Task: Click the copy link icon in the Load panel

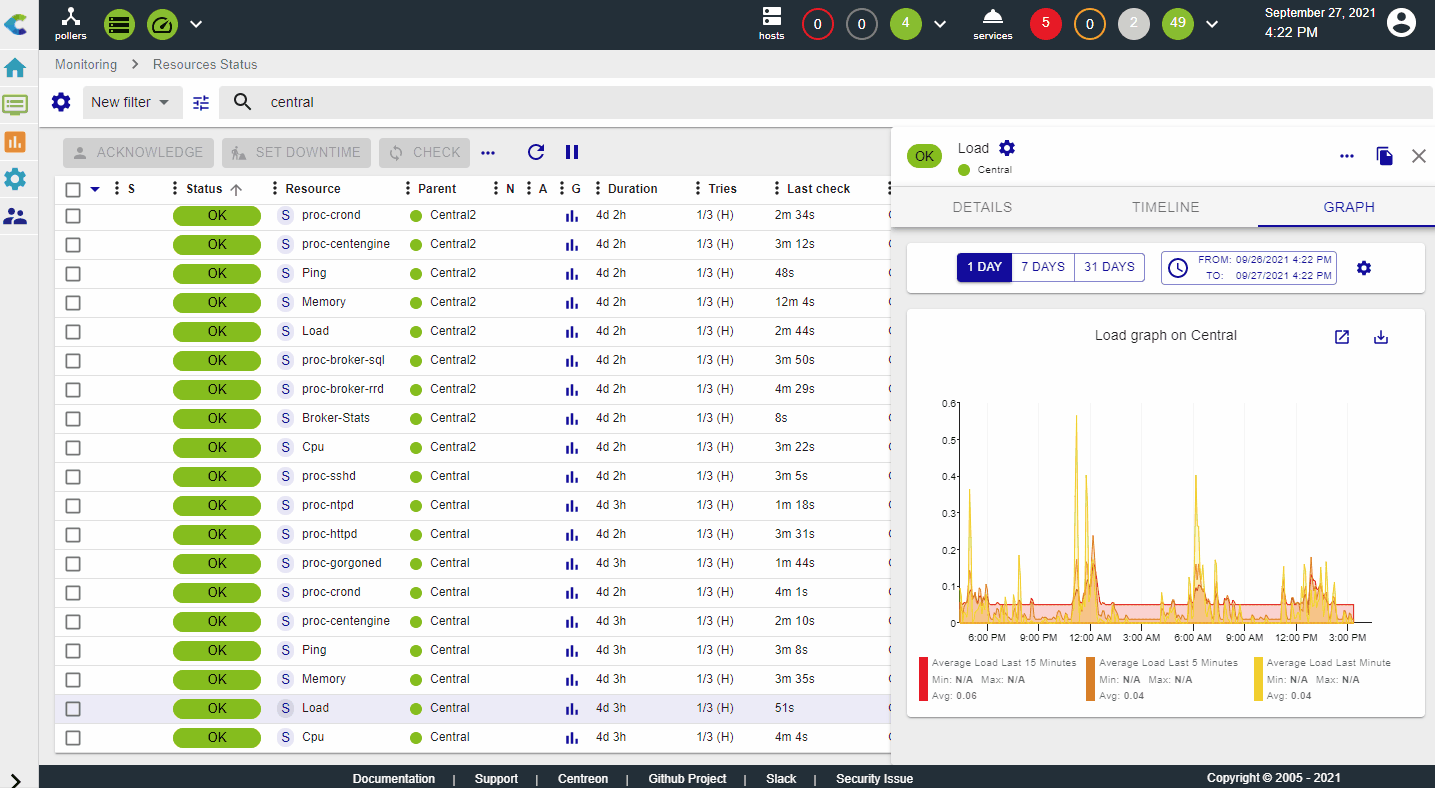Action: [1384, 156]
